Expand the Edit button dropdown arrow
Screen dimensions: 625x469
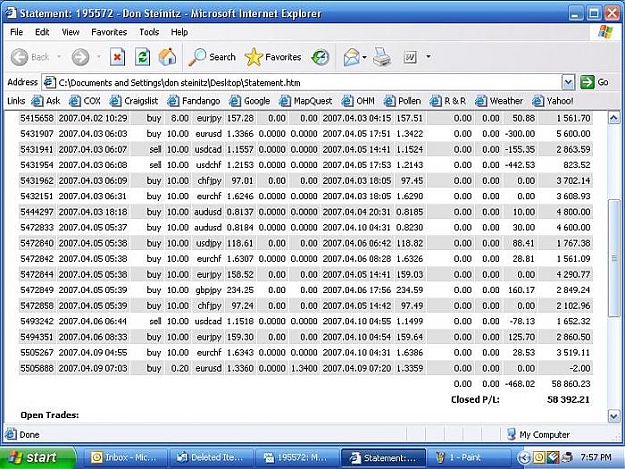tap(428, 57)
